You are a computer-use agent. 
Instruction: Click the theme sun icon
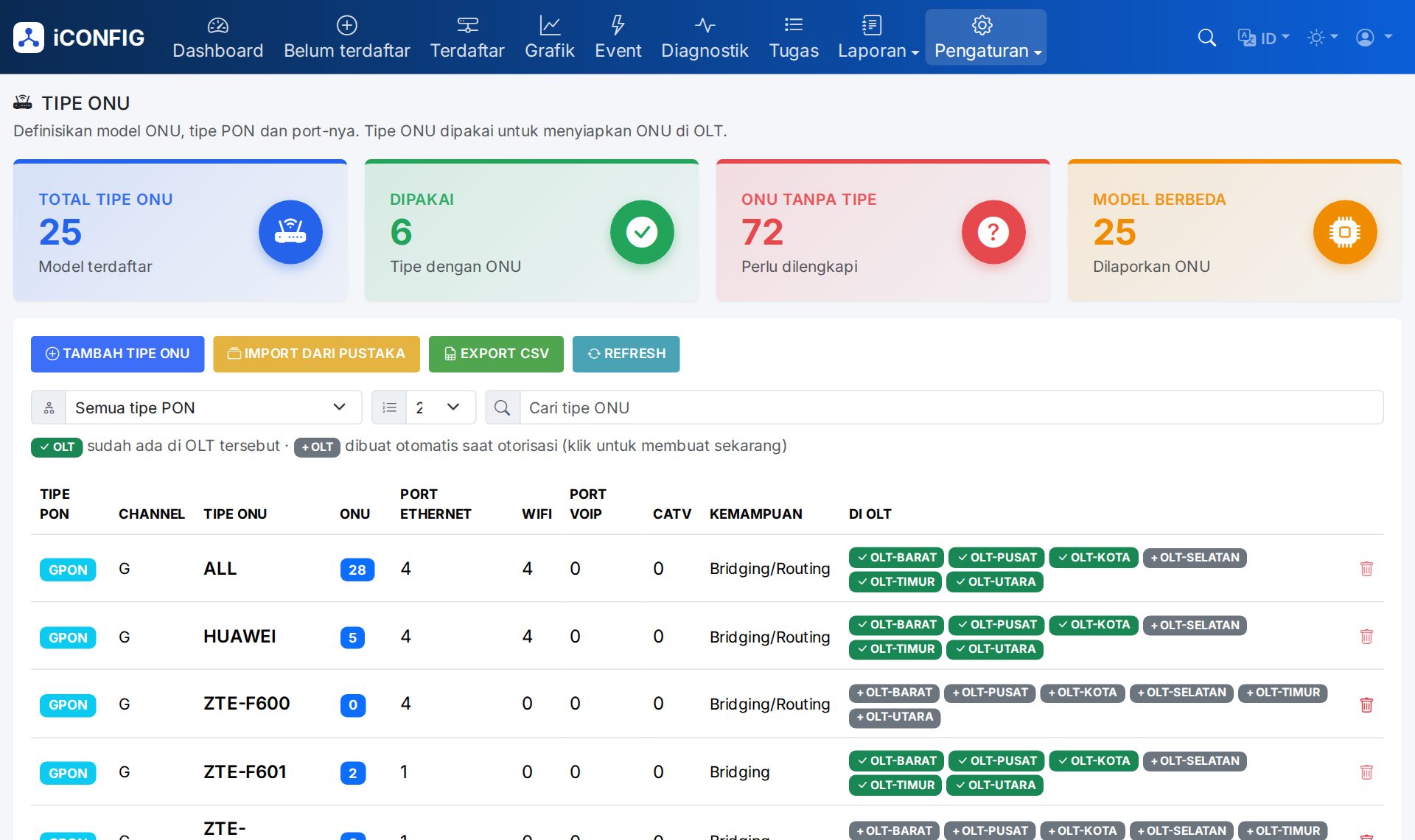pyautogui.click(x=1316, y=38)
